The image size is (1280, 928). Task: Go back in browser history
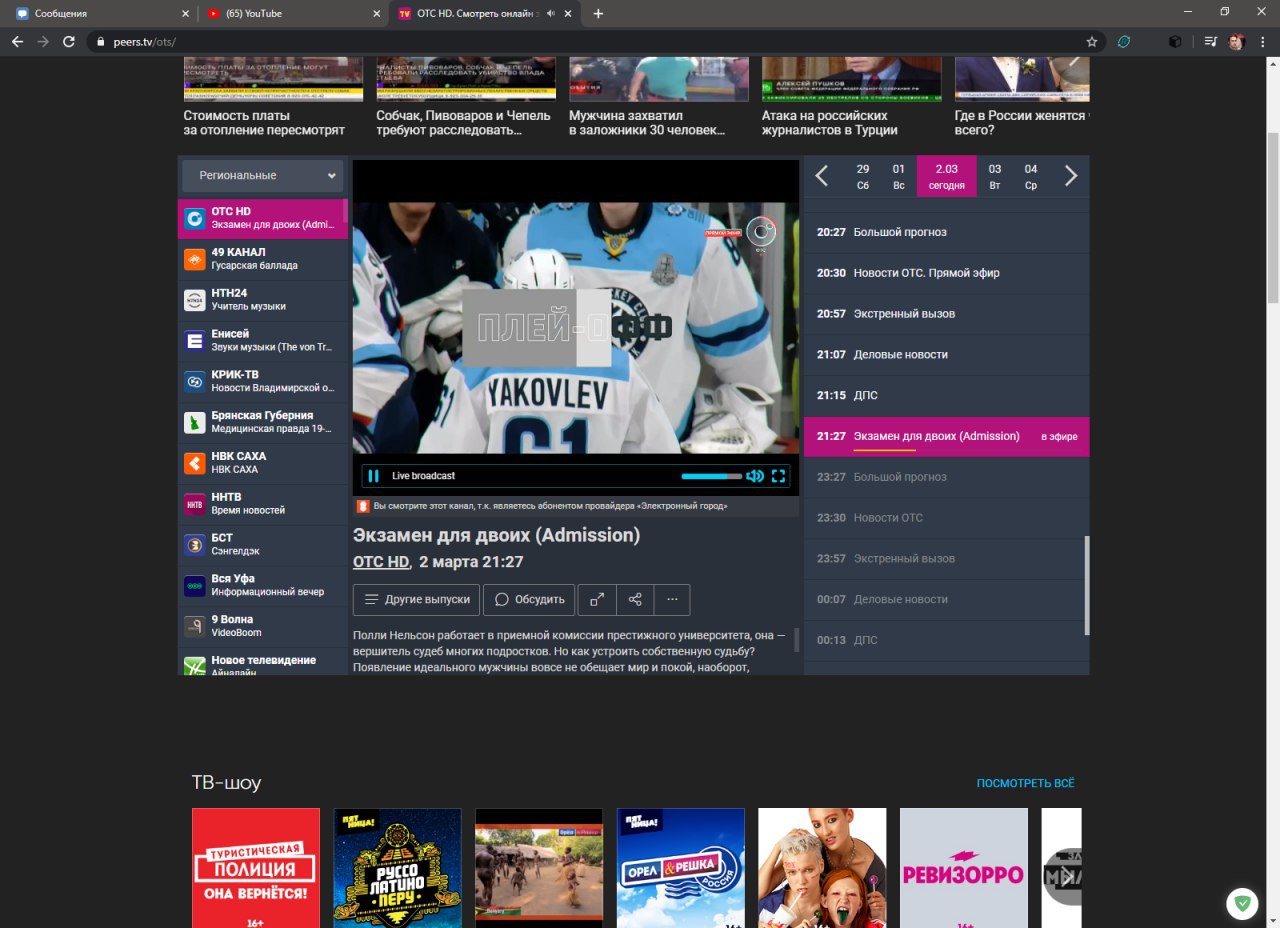pyautogui.click(x=17, y=42)
